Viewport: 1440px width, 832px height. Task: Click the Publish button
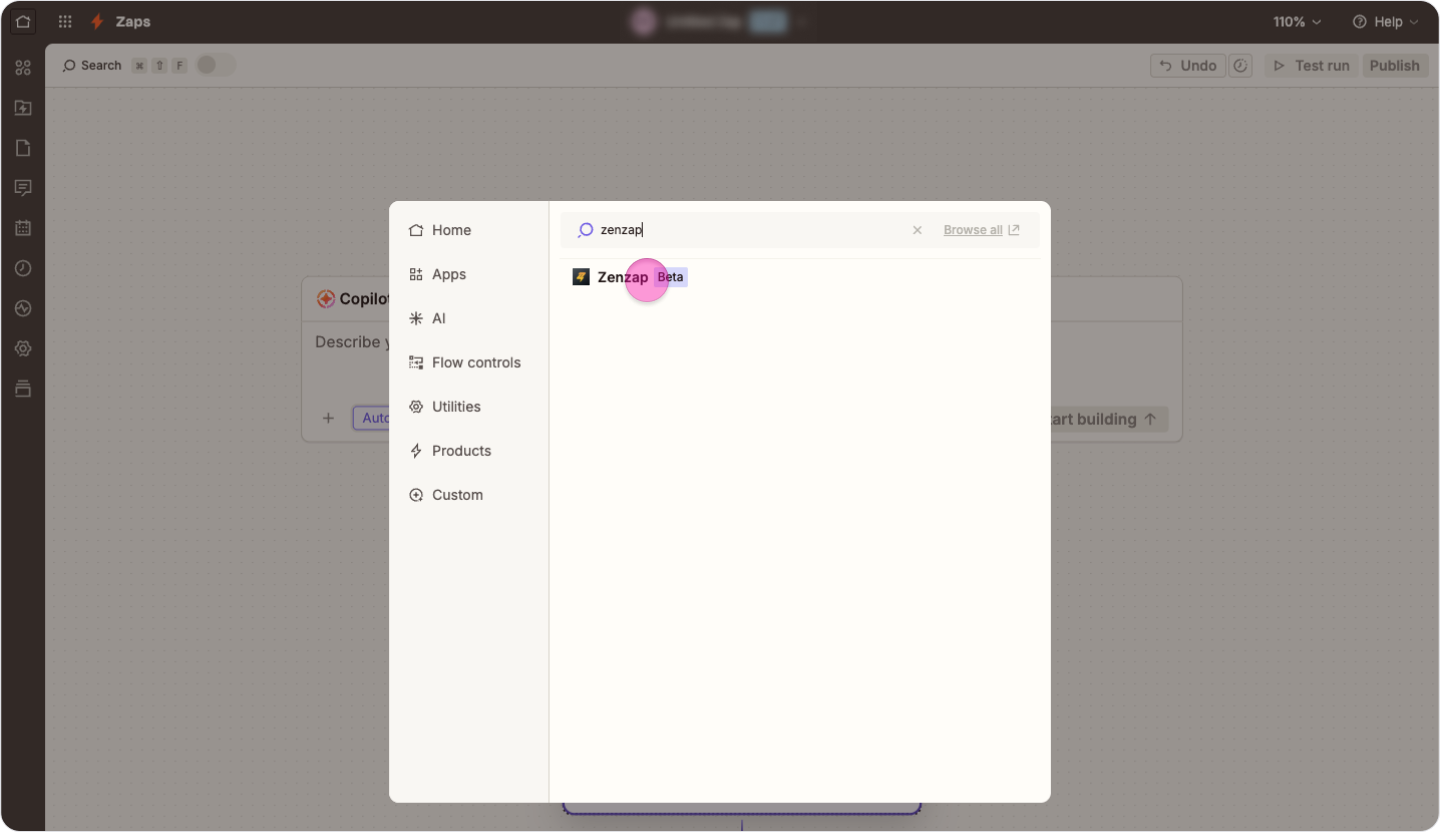pyautogui.click(x=1394, y=65)
